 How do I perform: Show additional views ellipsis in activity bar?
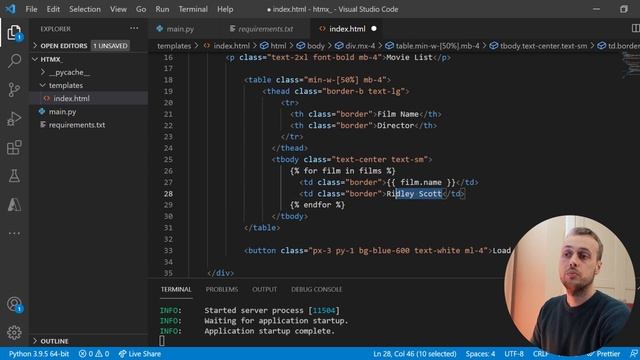(14, 233)
